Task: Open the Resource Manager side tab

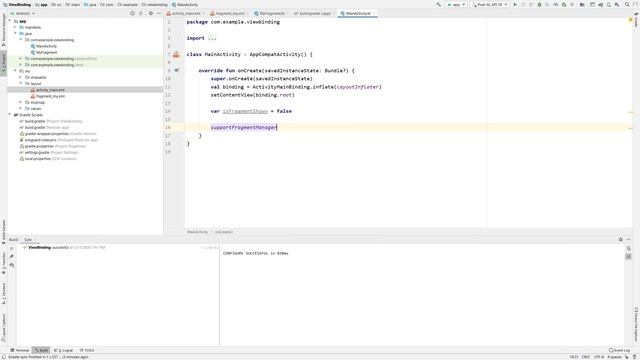Action: click(x=4, y=31)
